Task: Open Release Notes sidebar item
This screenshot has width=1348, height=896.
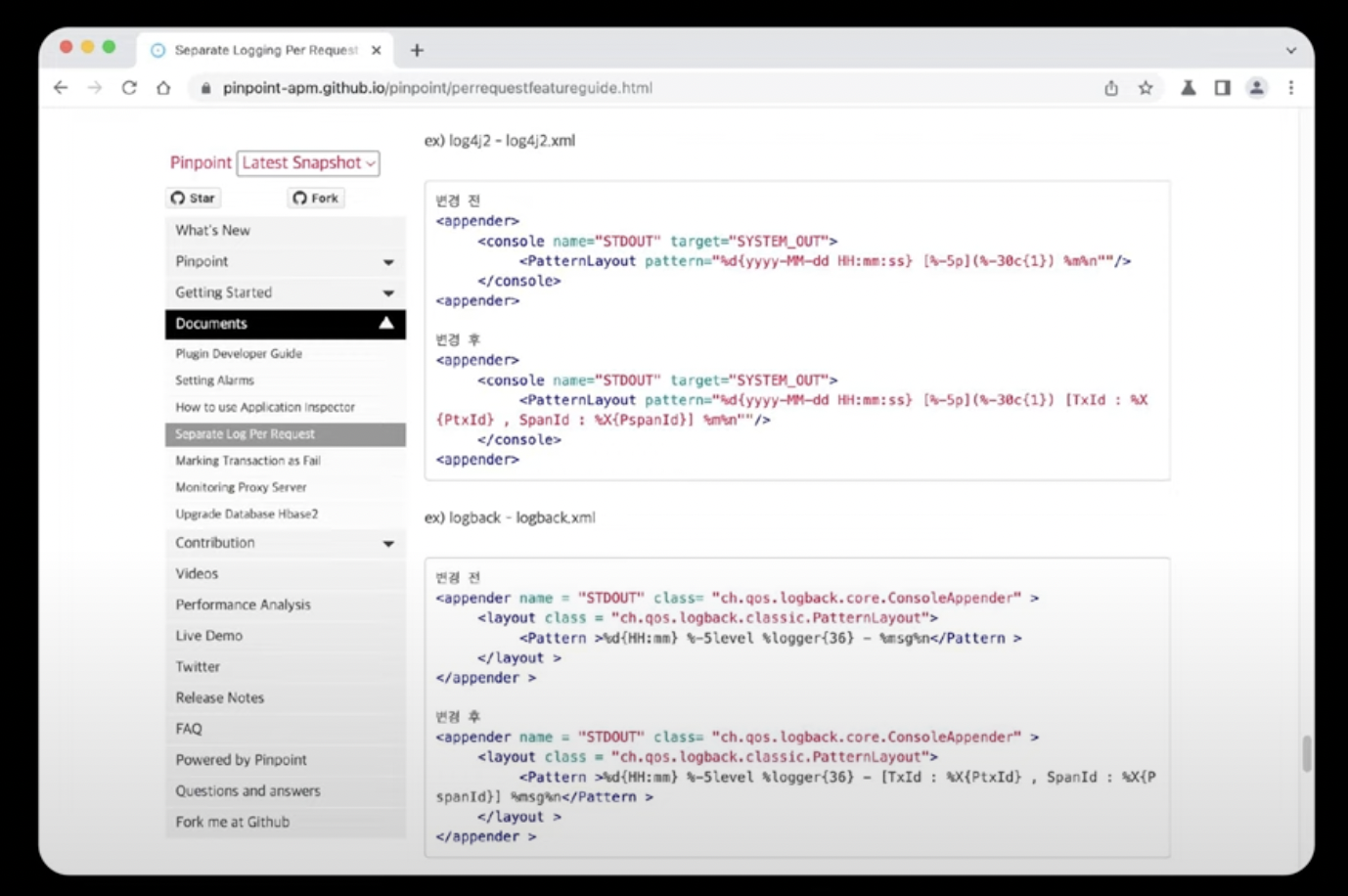Action: [x=285, y=698]
